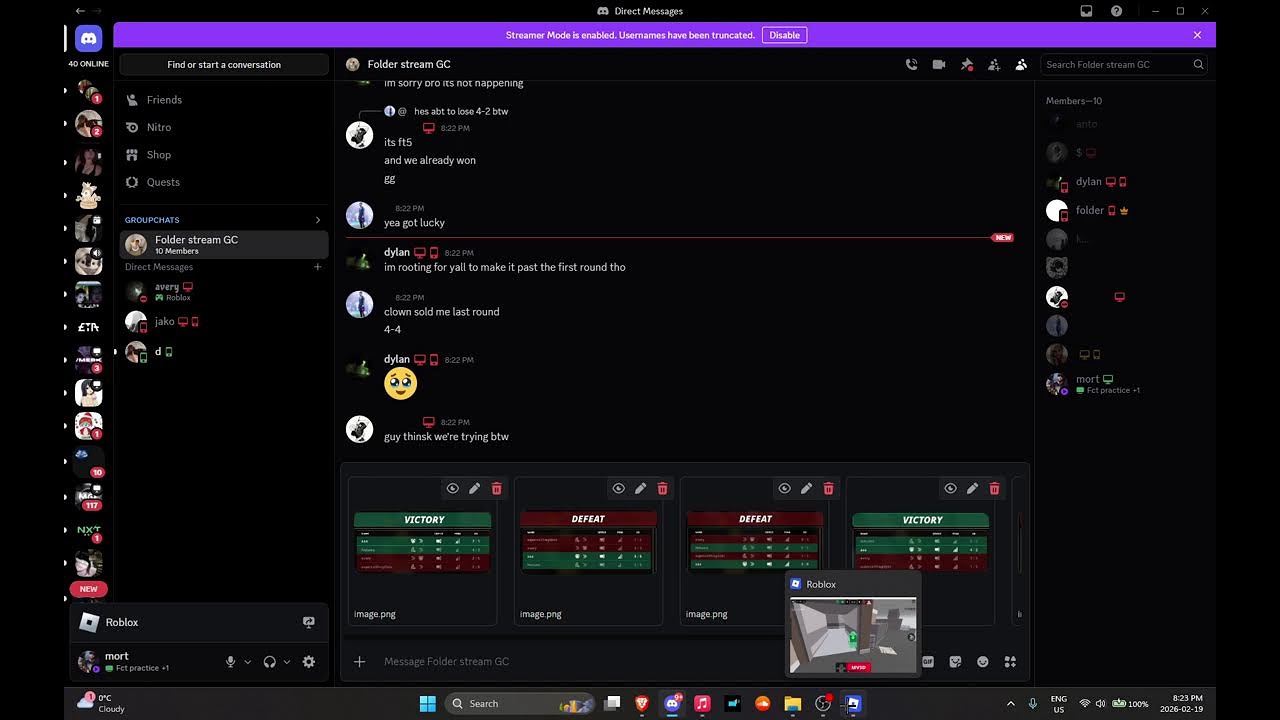1280x720 pixels.
Task: Toggle spoiler on the second attachment (first DEFEAT)
Action: tap(619, 489)
